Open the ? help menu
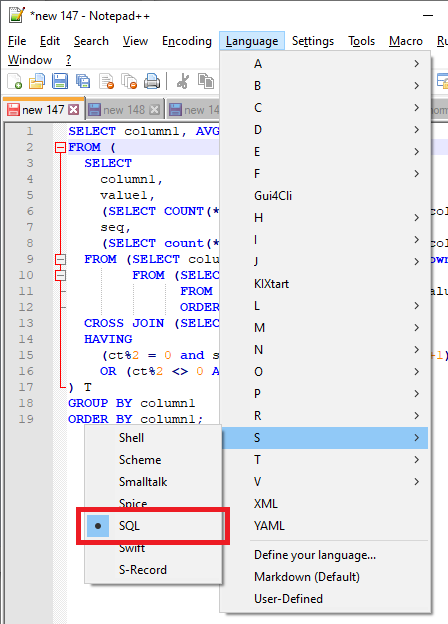This screenshot has width=448, height=624. coord(68,60)
